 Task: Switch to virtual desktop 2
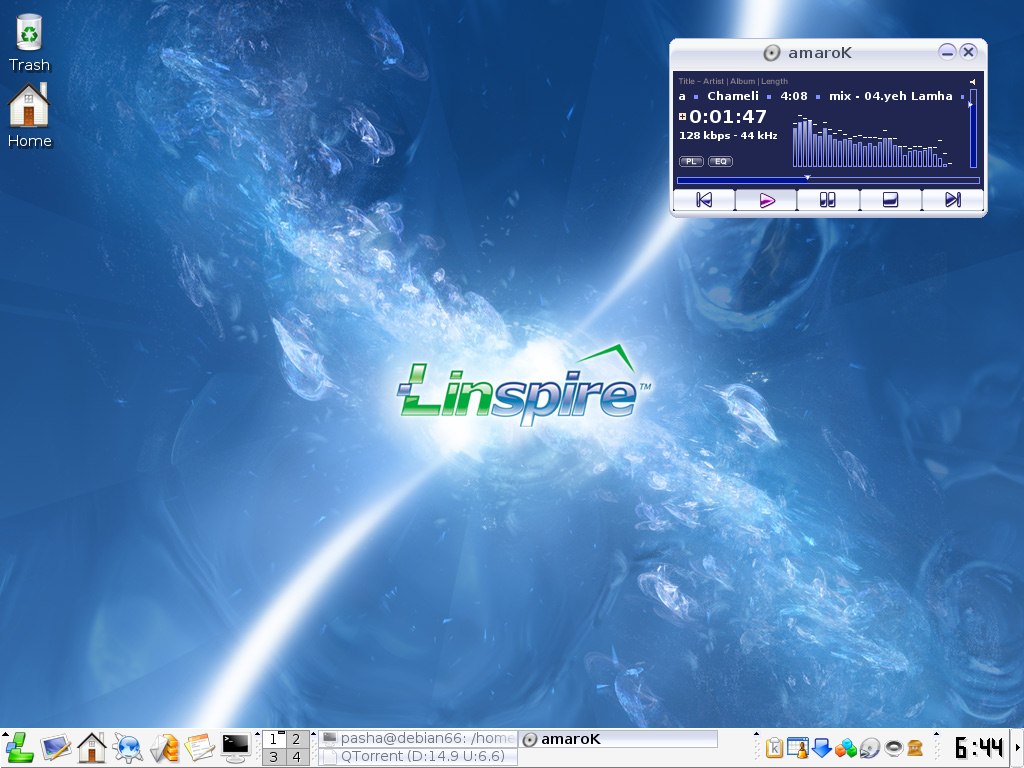pyautogui.click(x=296, y=739)
